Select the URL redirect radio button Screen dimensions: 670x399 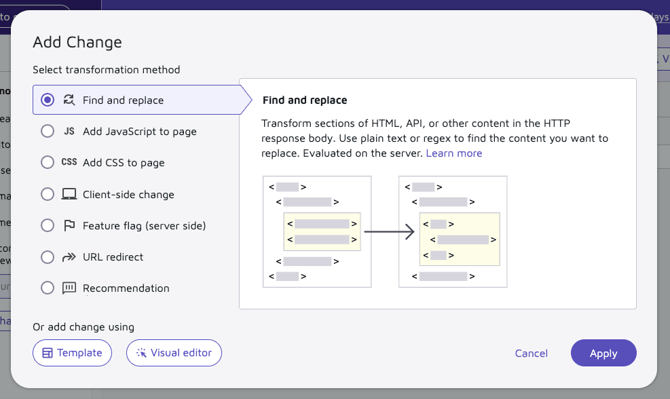point(47,257)
